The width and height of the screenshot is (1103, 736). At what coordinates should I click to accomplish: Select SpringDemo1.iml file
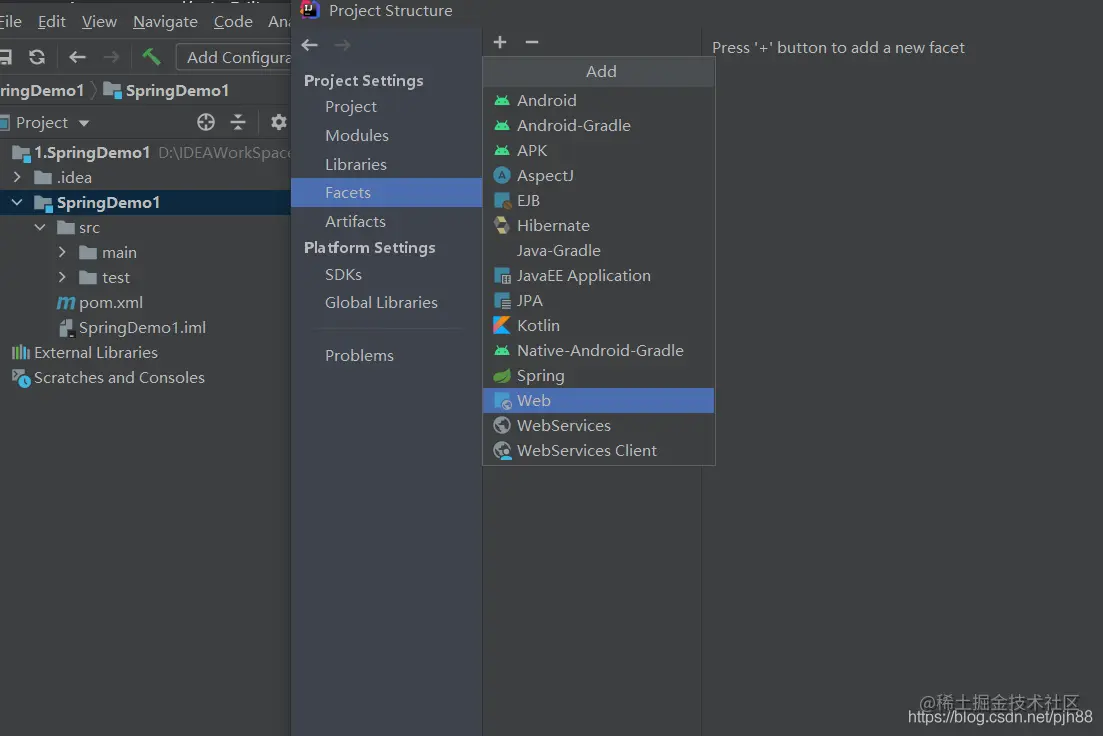pos(132,327)
